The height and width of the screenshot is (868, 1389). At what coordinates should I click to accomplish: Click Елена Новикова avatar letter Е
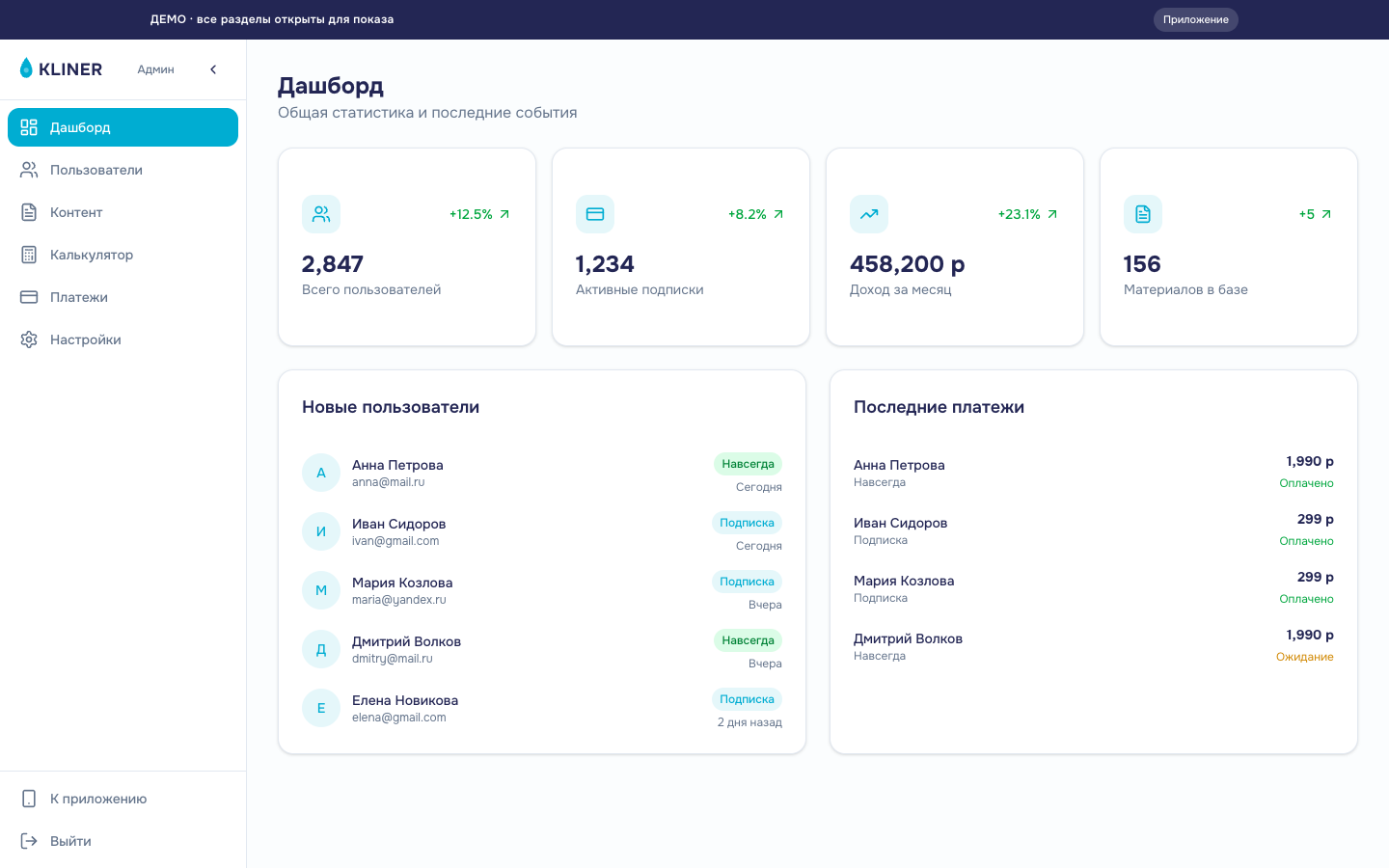coord(321,708)
